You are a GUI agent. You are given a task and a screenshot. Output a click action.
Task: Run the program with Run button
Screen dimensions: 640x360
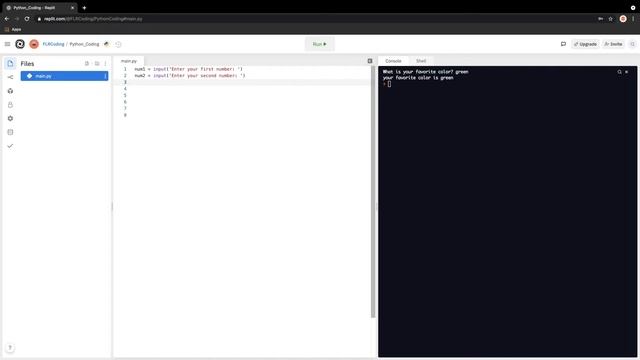[x=320, y=44]
